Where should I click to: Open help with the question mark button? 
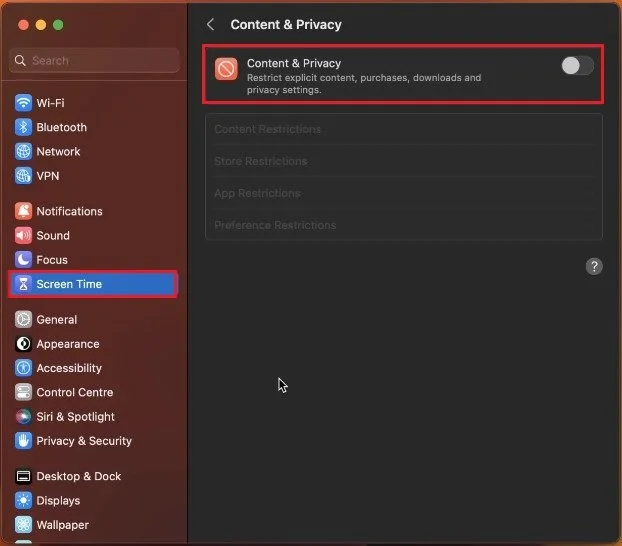tap(594, 266)
